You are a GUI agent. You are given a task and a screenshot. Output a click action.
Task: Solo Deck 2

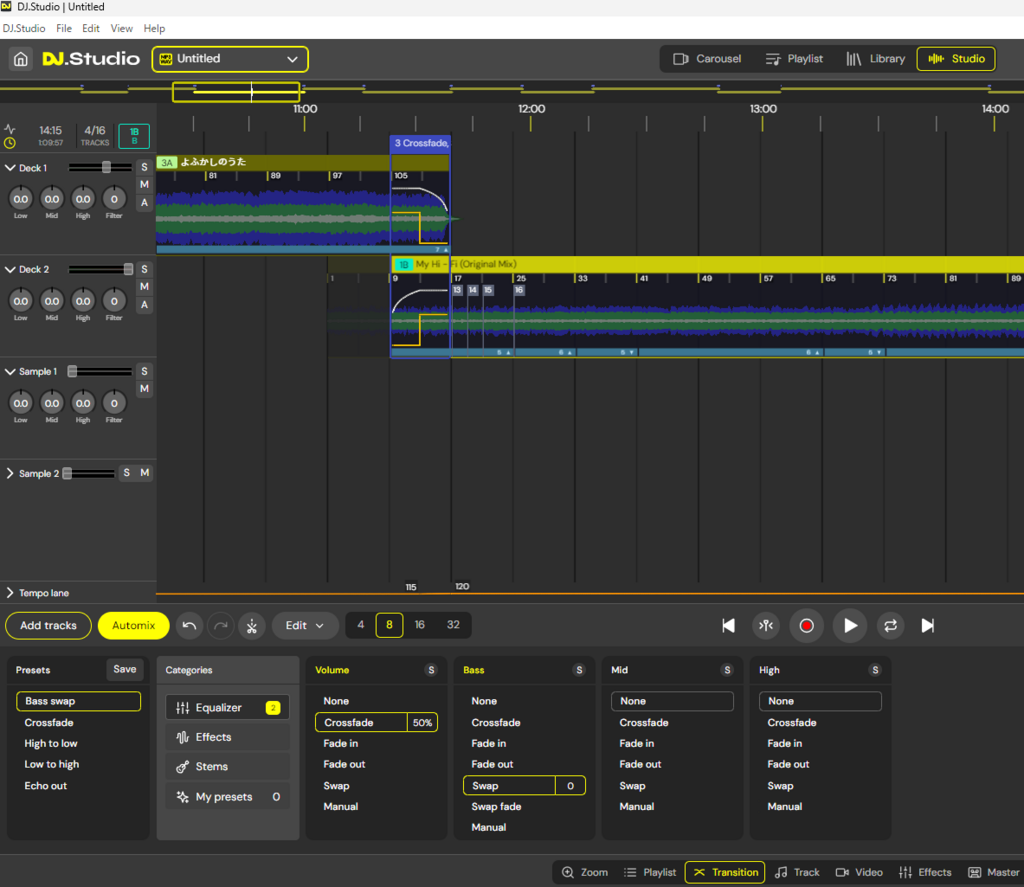(x=144, y=269)
